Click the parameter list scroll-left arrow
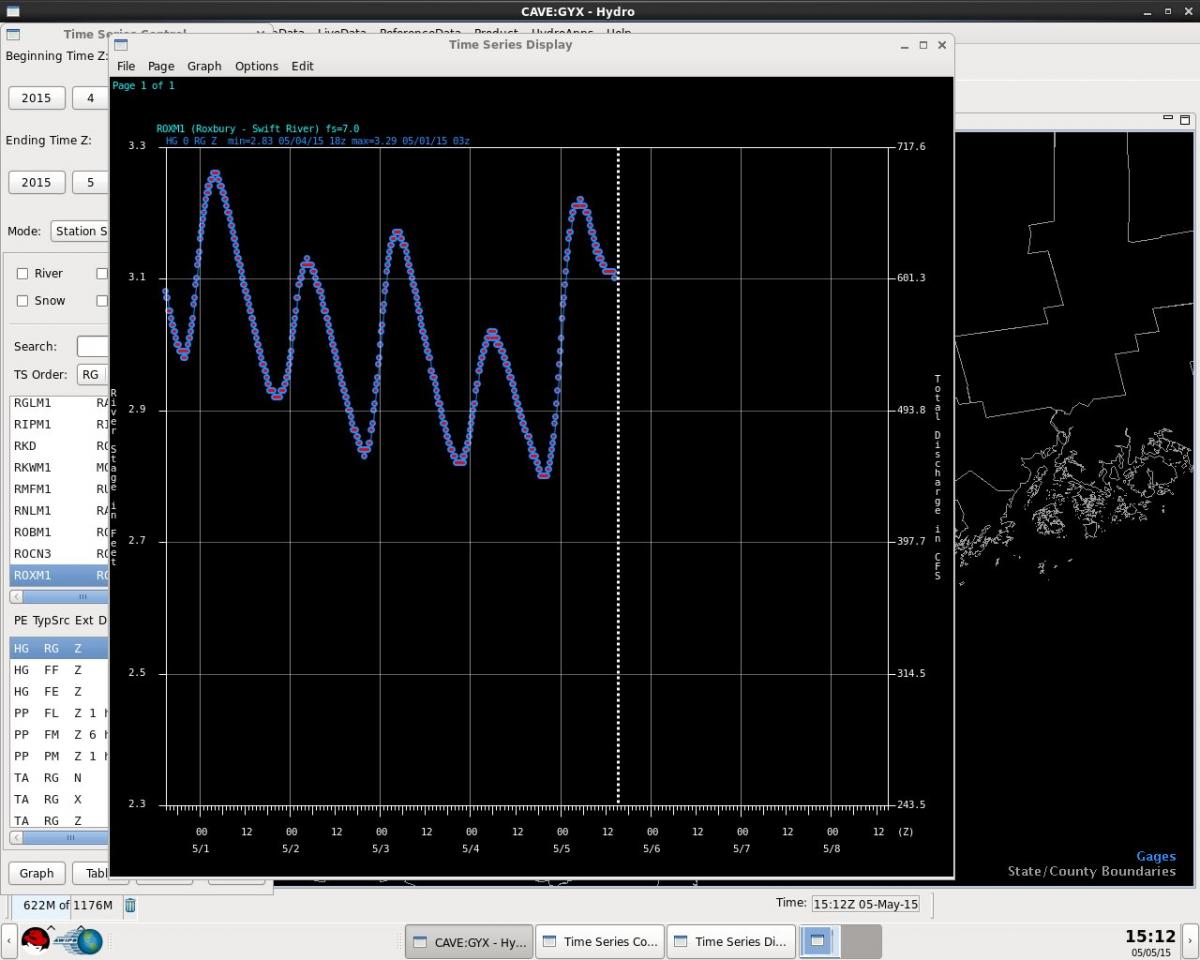This screenshot has height=960, width=1200. click(x=16, y=837)
